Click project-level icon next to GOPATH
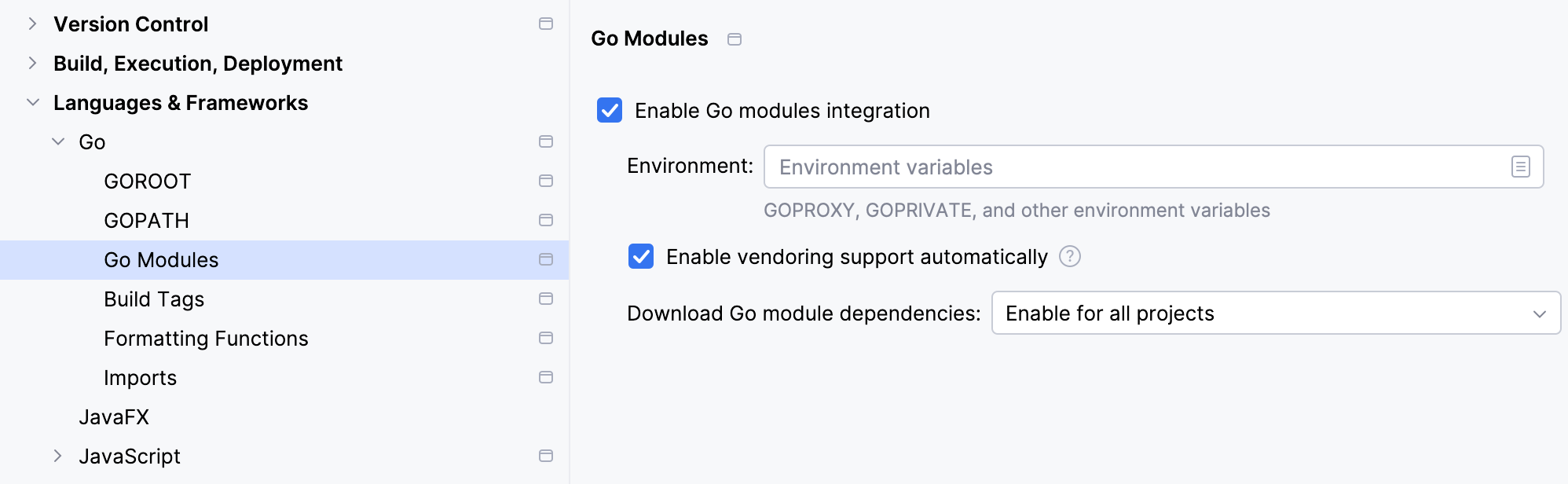The image size is (1568, 484). tap(546, 220)
